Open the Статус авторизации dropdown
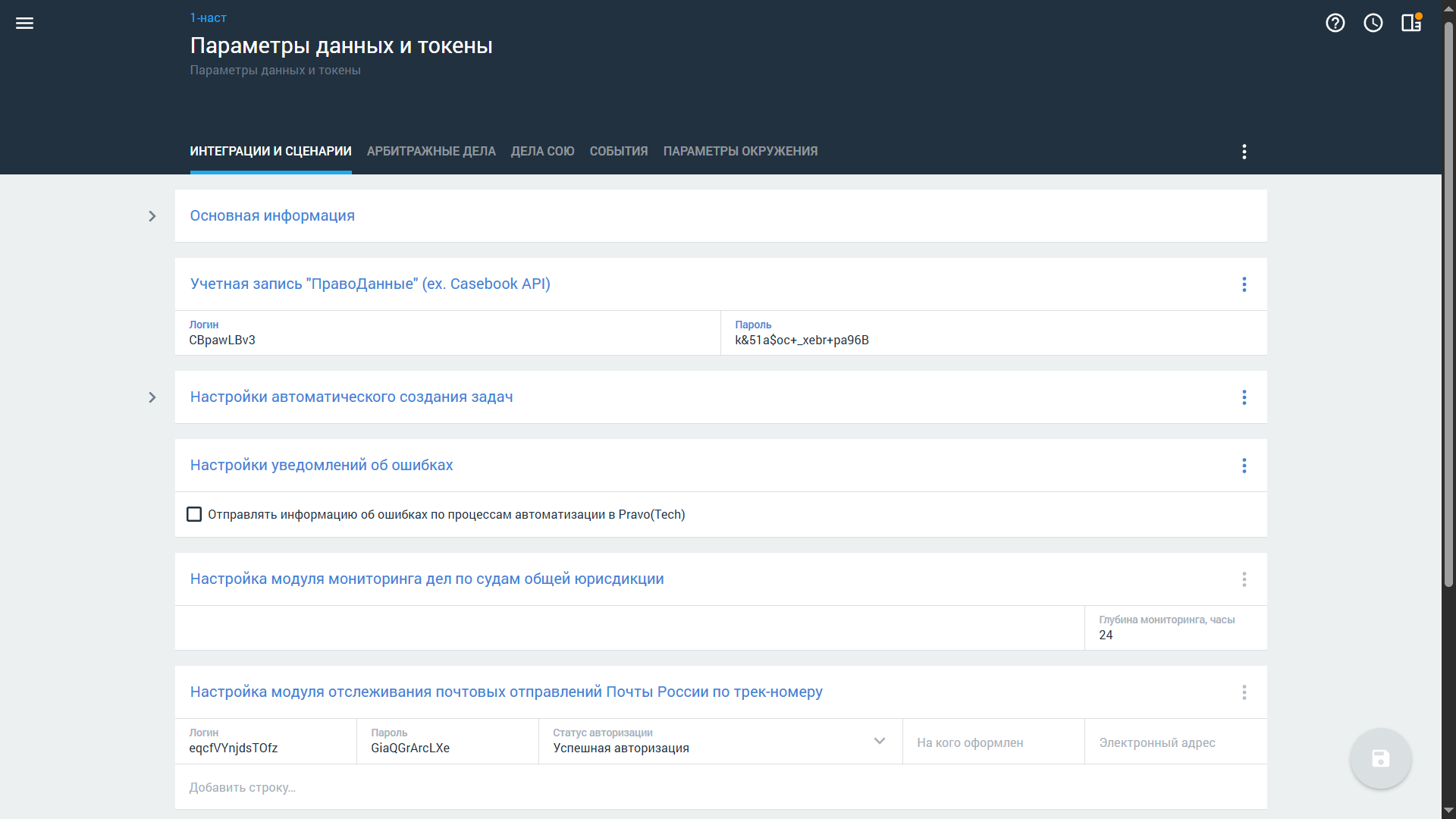This screenshot has width=1456, height=819. pyautogui.click(x=720, y=742)
